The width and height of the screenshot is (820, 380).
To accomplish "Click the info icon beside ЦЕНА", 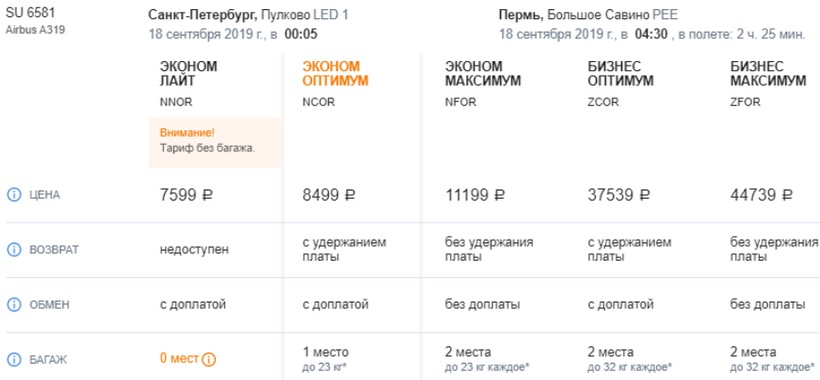I will [x=14, y=195].
